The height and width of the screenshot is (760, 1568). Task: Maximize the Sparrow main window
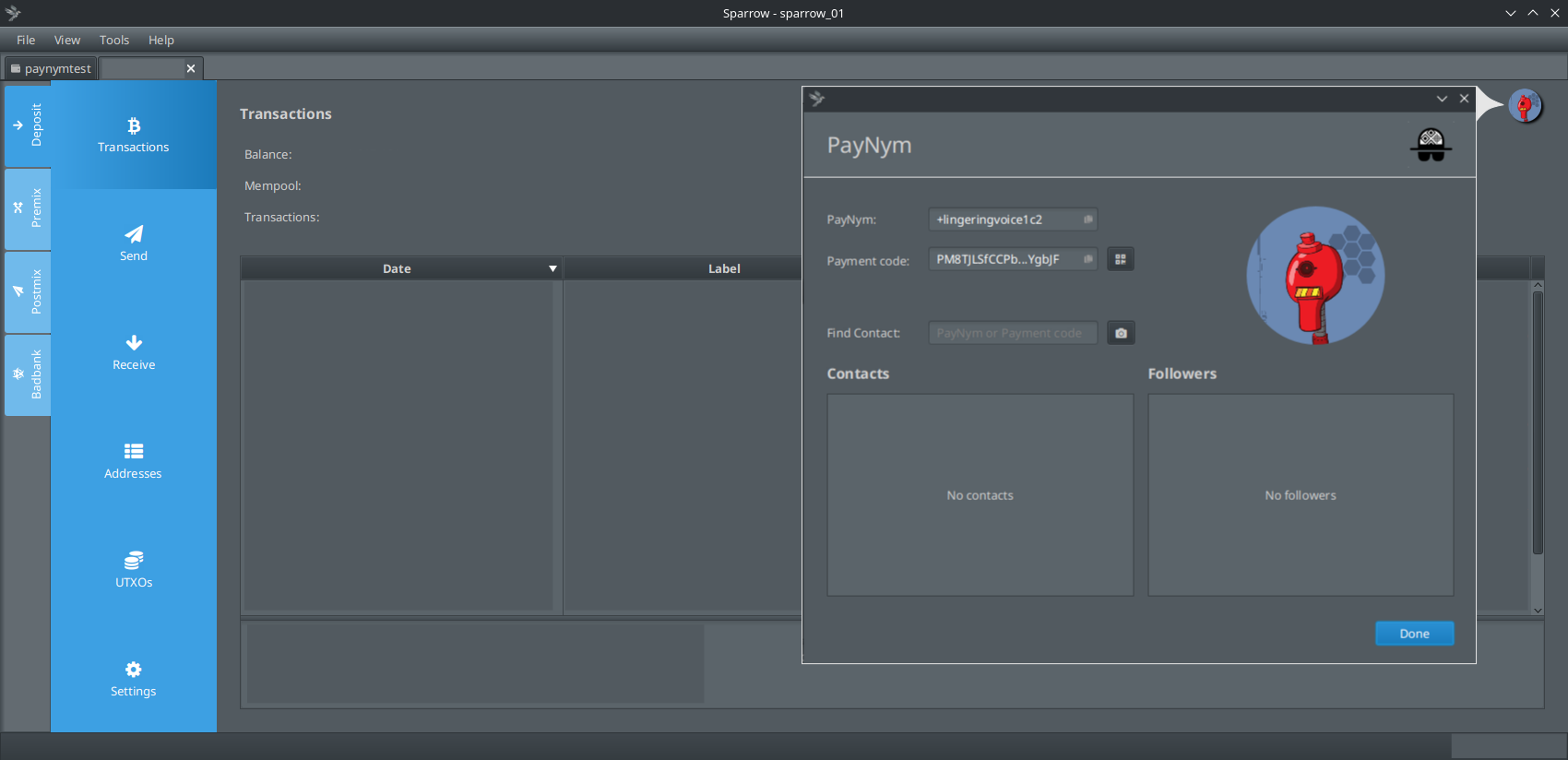[x=1533, y=13]
